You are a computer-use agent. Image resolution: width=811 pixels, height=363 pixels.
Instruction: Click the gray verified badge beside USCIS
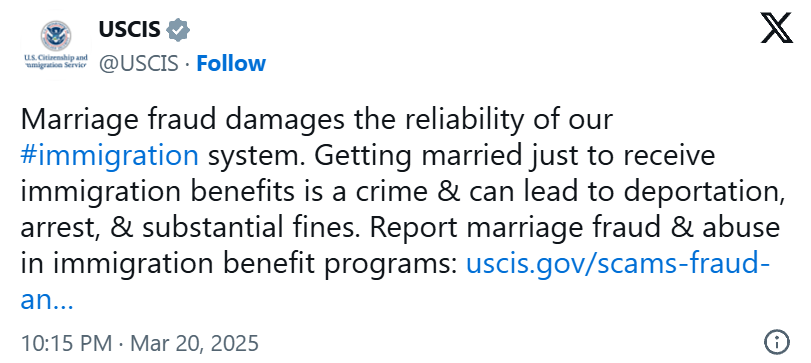click(177, 29)
